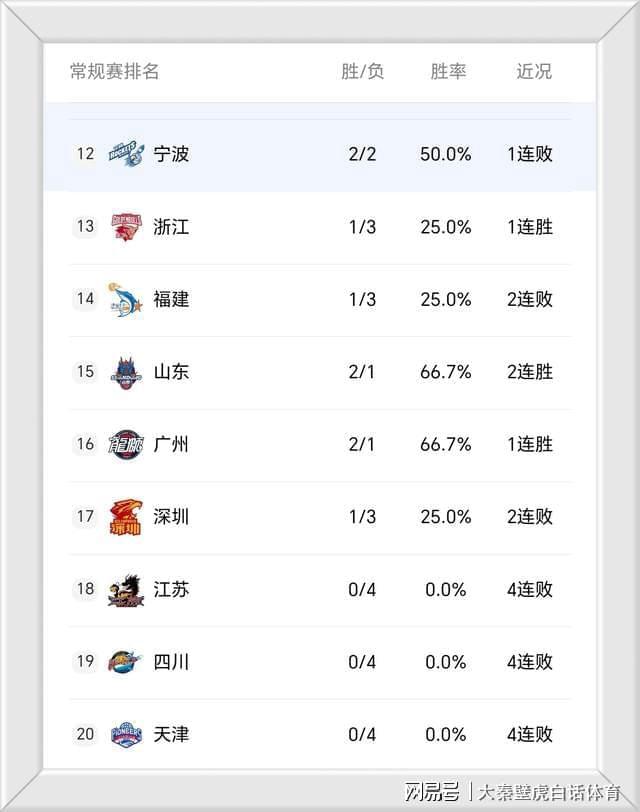
Task: Click the 胜率 column header
Action: pyautogui.click(x=447, y=72)
